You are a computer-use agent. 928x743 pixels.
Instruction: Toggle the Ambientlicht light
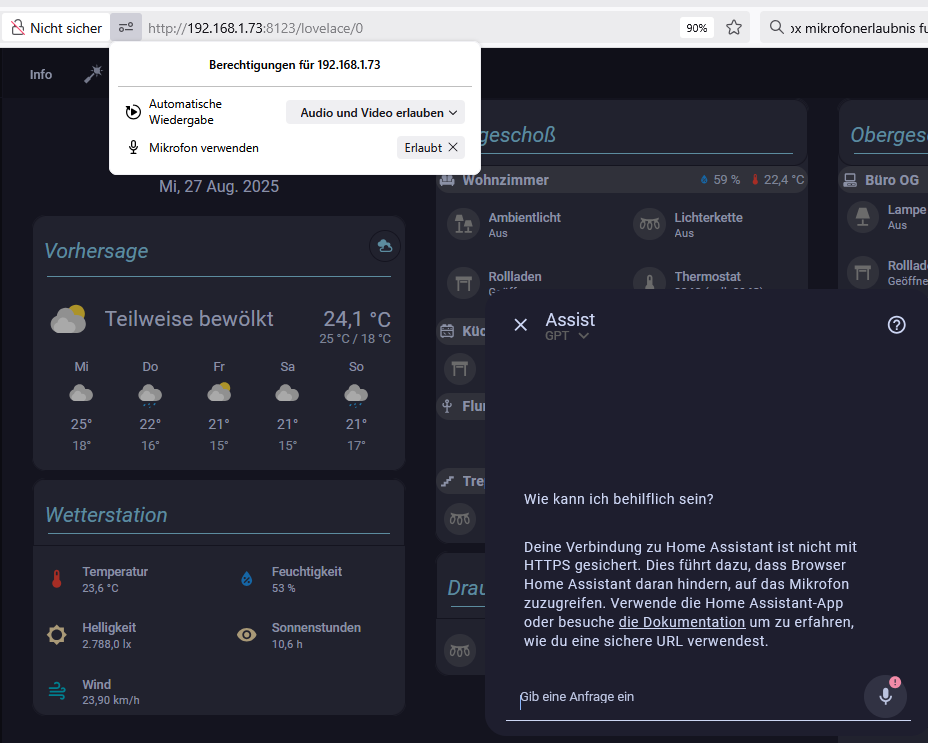[463, 224]
